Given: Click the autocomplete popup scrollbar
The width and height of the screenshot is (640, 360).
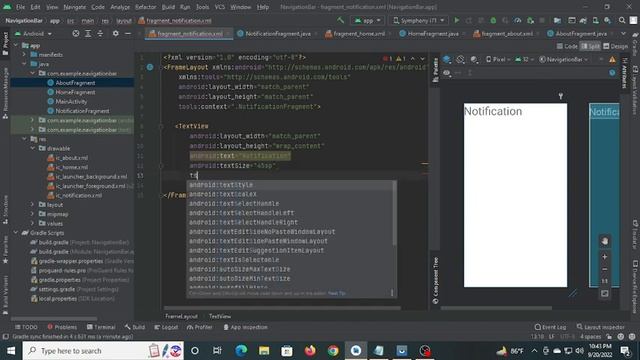Looking at the screenshot, I should tap(394, 213).
